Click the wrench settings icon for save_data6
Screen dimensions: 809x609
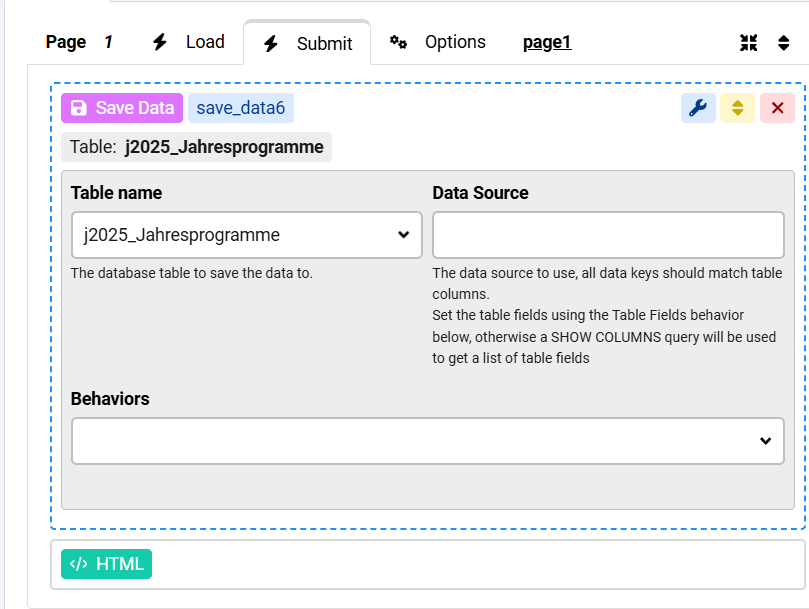pyautogui.click(x=698, y=108)
